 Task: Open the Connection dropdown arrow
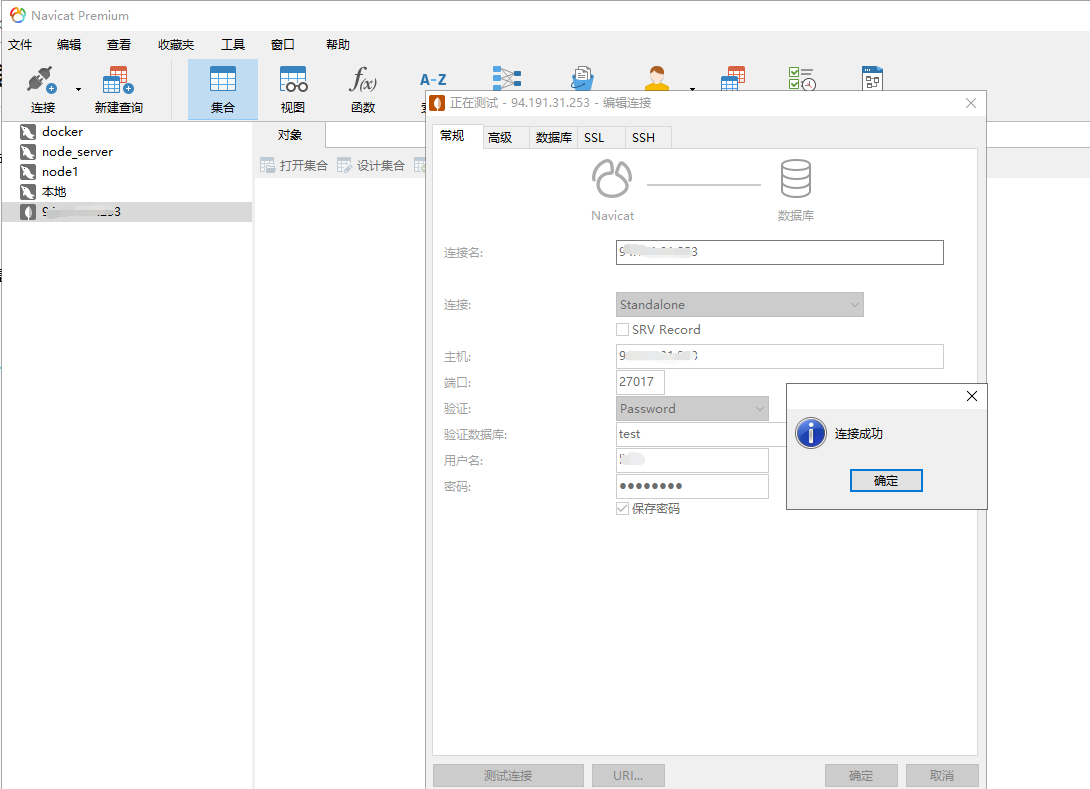click(x=78, y=89)
